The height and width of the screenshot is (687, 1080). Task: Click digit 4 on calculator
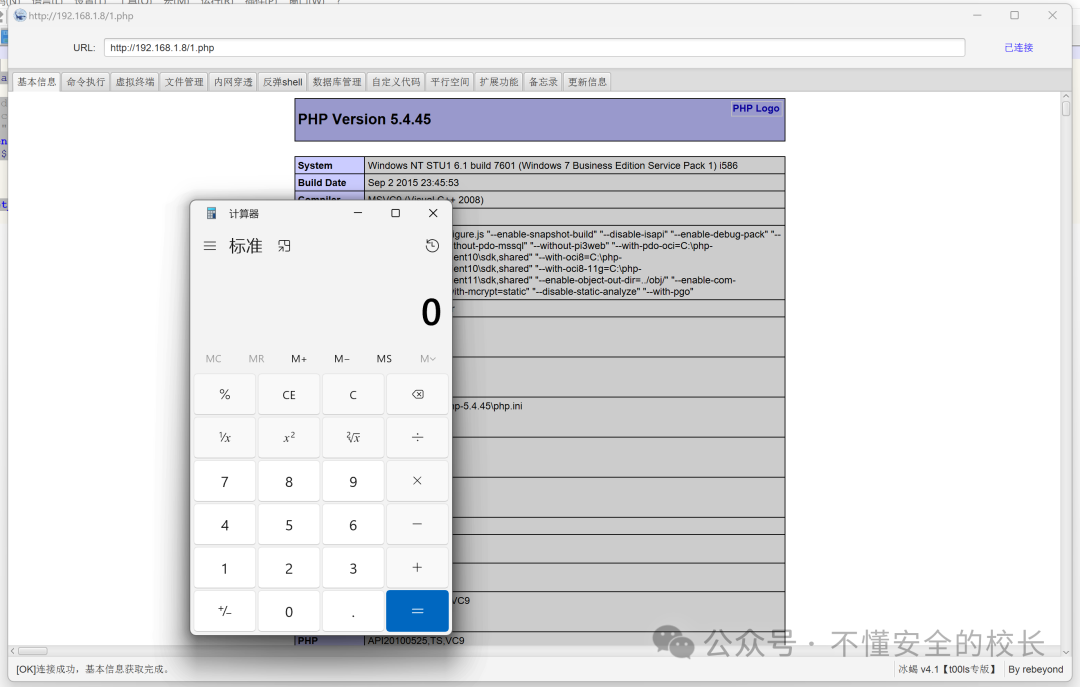[225, 524]
